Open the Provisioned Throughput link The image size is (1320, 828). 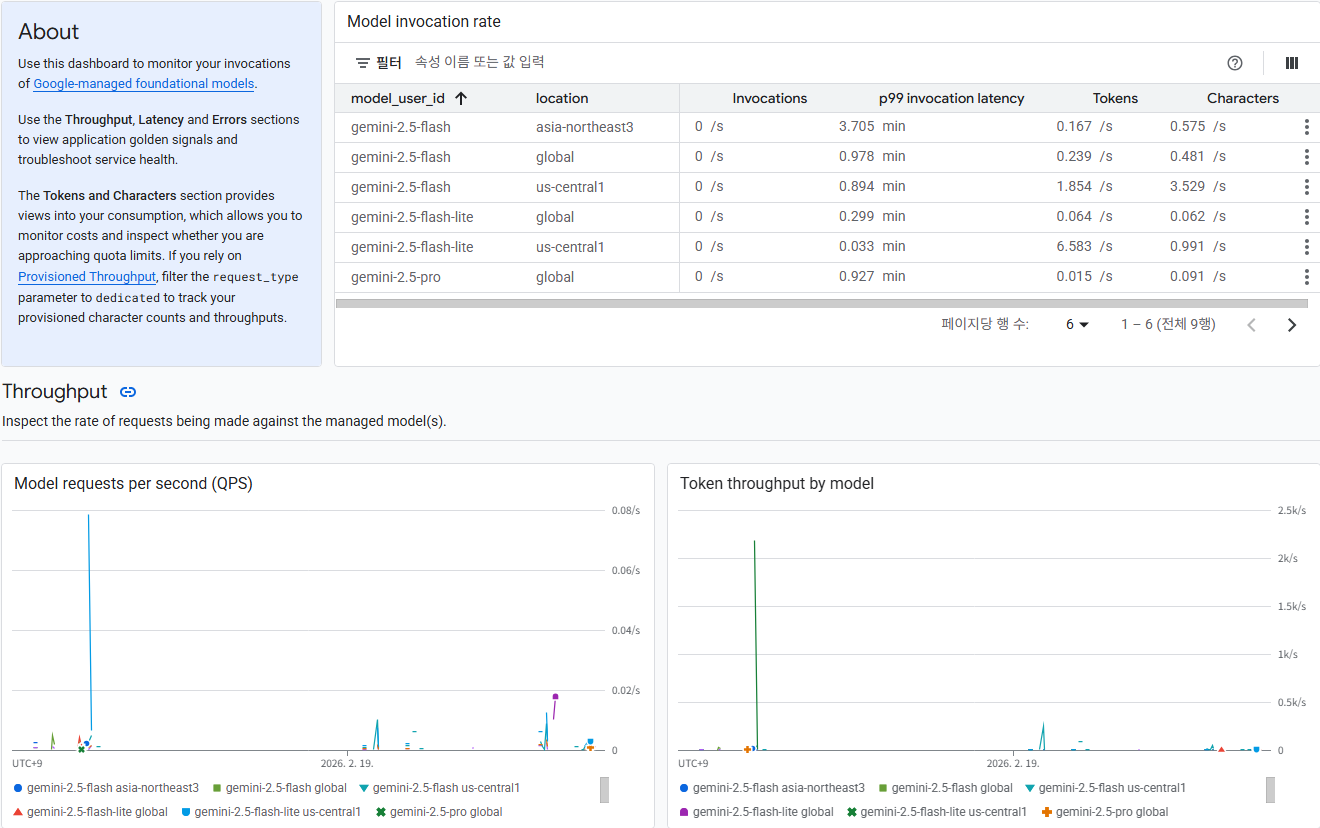(87, 277)
